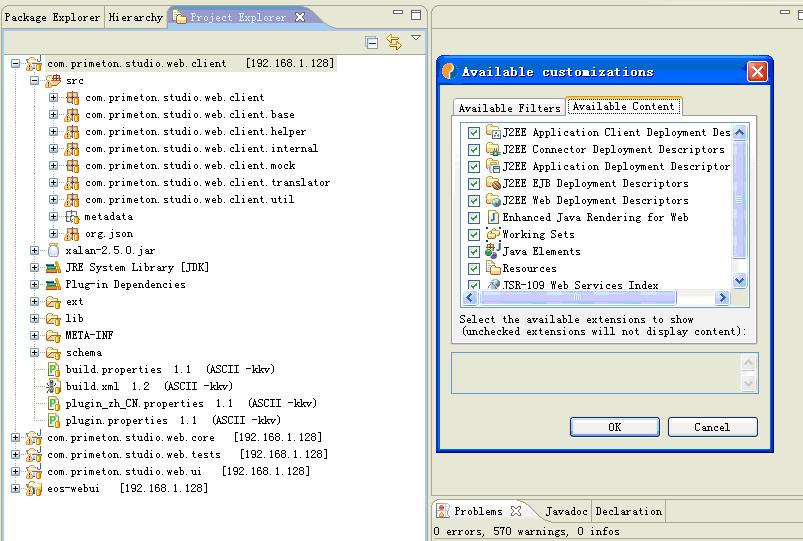The width and height of the screenshot is (803, 541).
Task: Minimize the Project Explorer view pane
Action: [398, 12]
